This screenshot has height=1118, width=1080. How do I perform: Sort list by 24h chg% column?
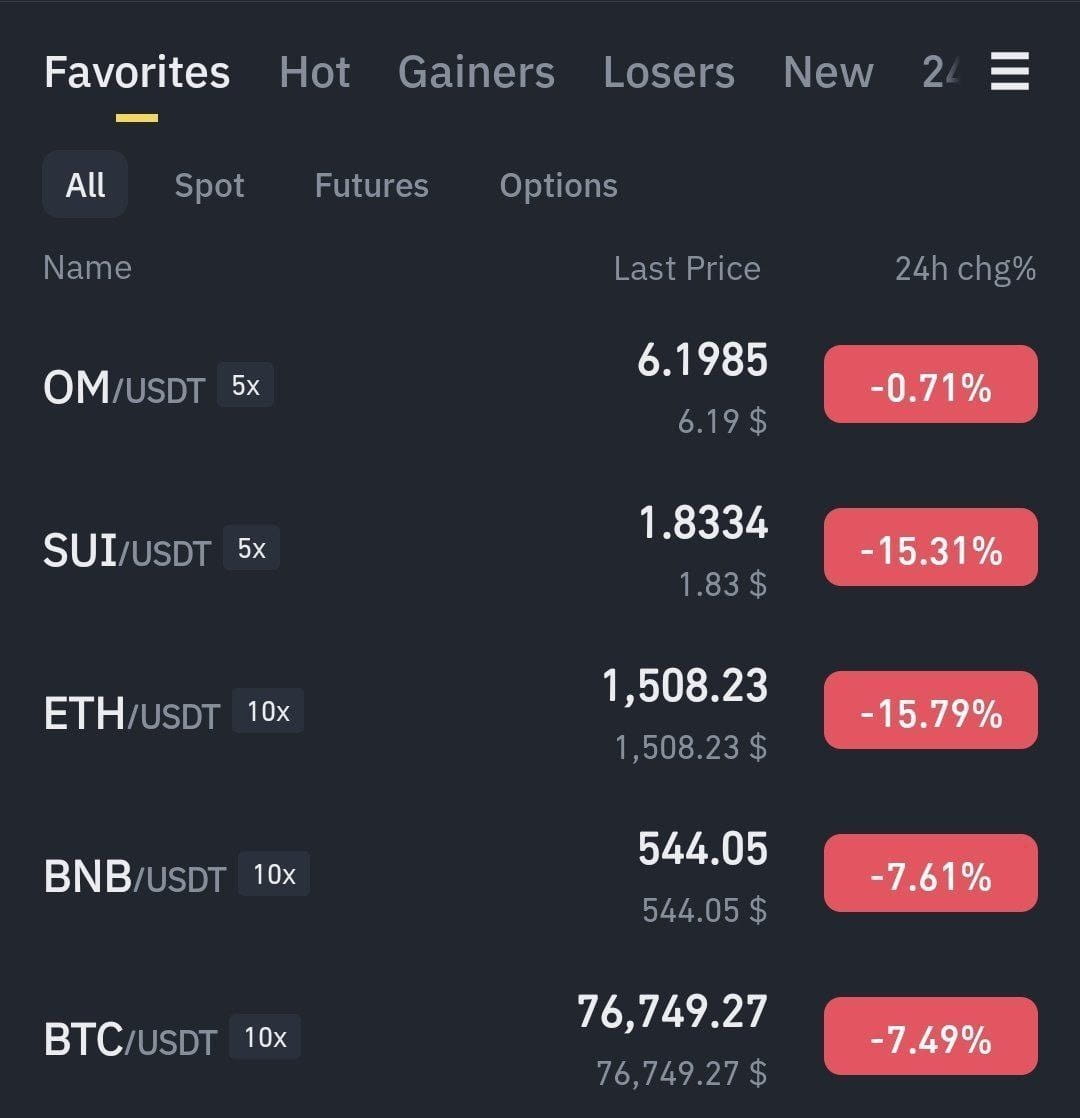point(965,269)
